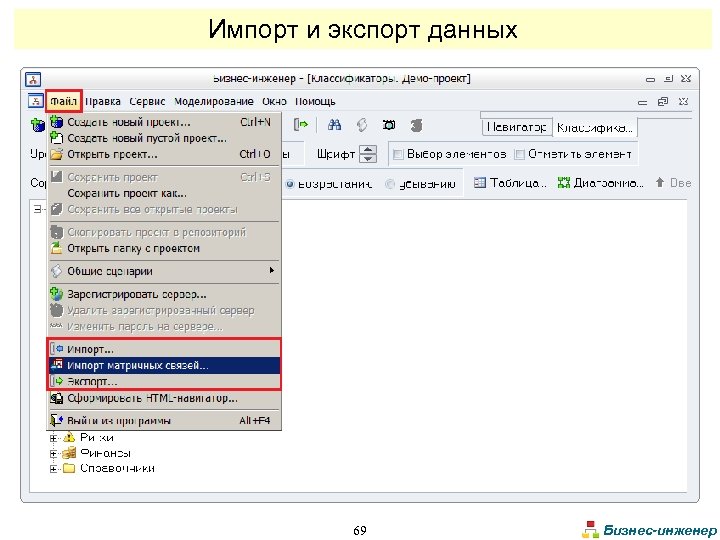The image size is (720, 540).
Task: Select Сохранить проект как...
Action: pyautogui.click(x=164, y=193)
